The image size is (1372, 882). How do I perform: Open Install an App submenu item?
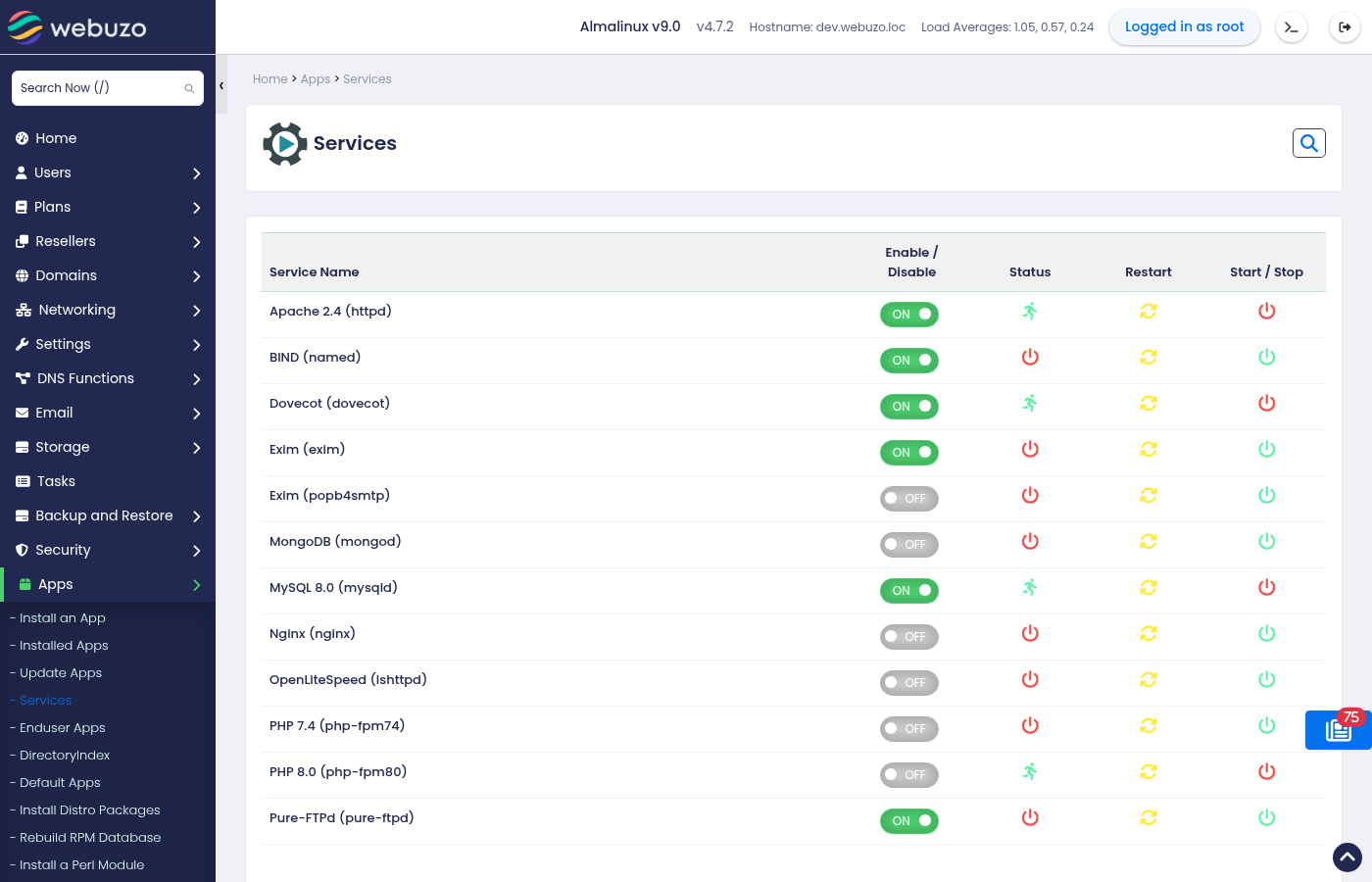coord(63,618)
